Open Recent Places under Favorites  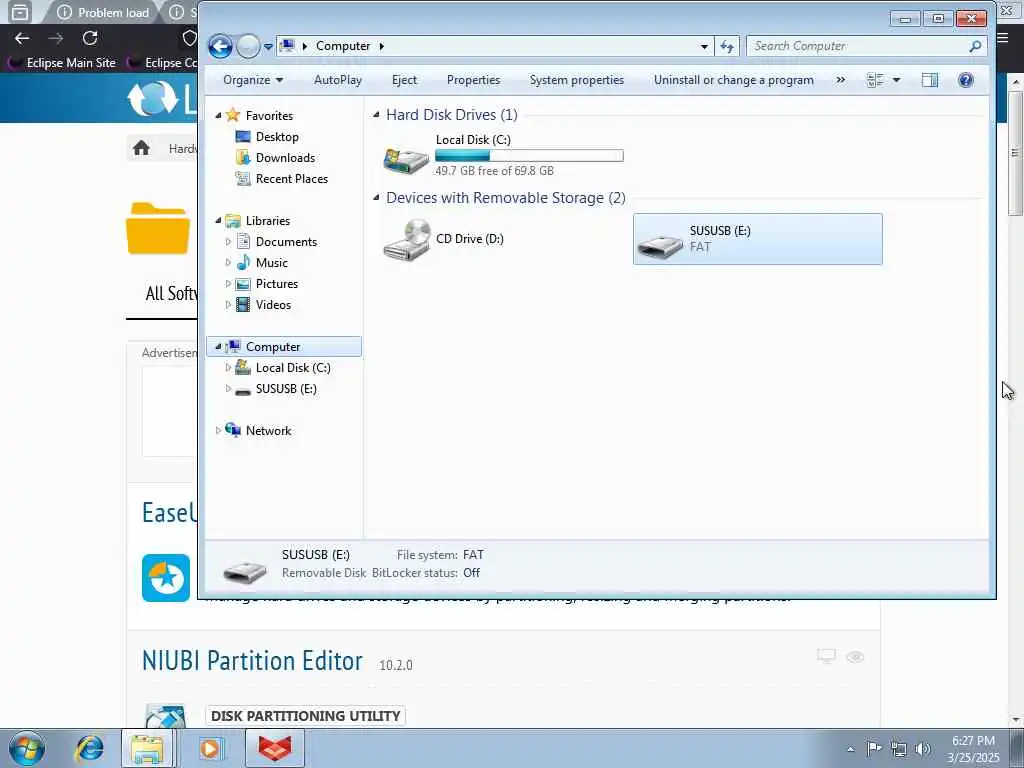tap(292, 178)
